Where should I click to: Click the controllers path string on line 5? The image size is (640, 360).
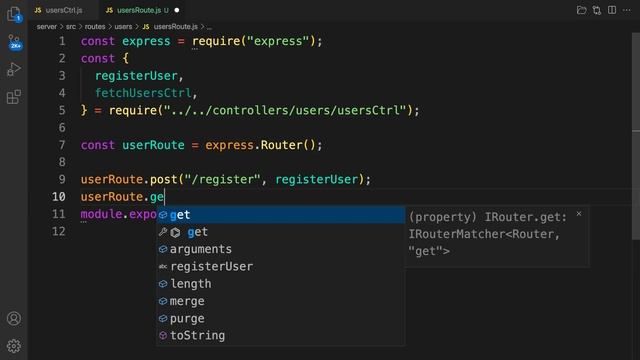pyautogui.click(x=285, y=111)
